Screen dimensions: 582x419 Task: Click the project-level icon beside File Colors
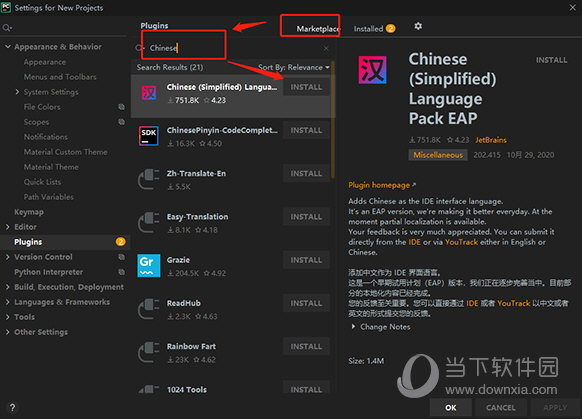point(121,107)
